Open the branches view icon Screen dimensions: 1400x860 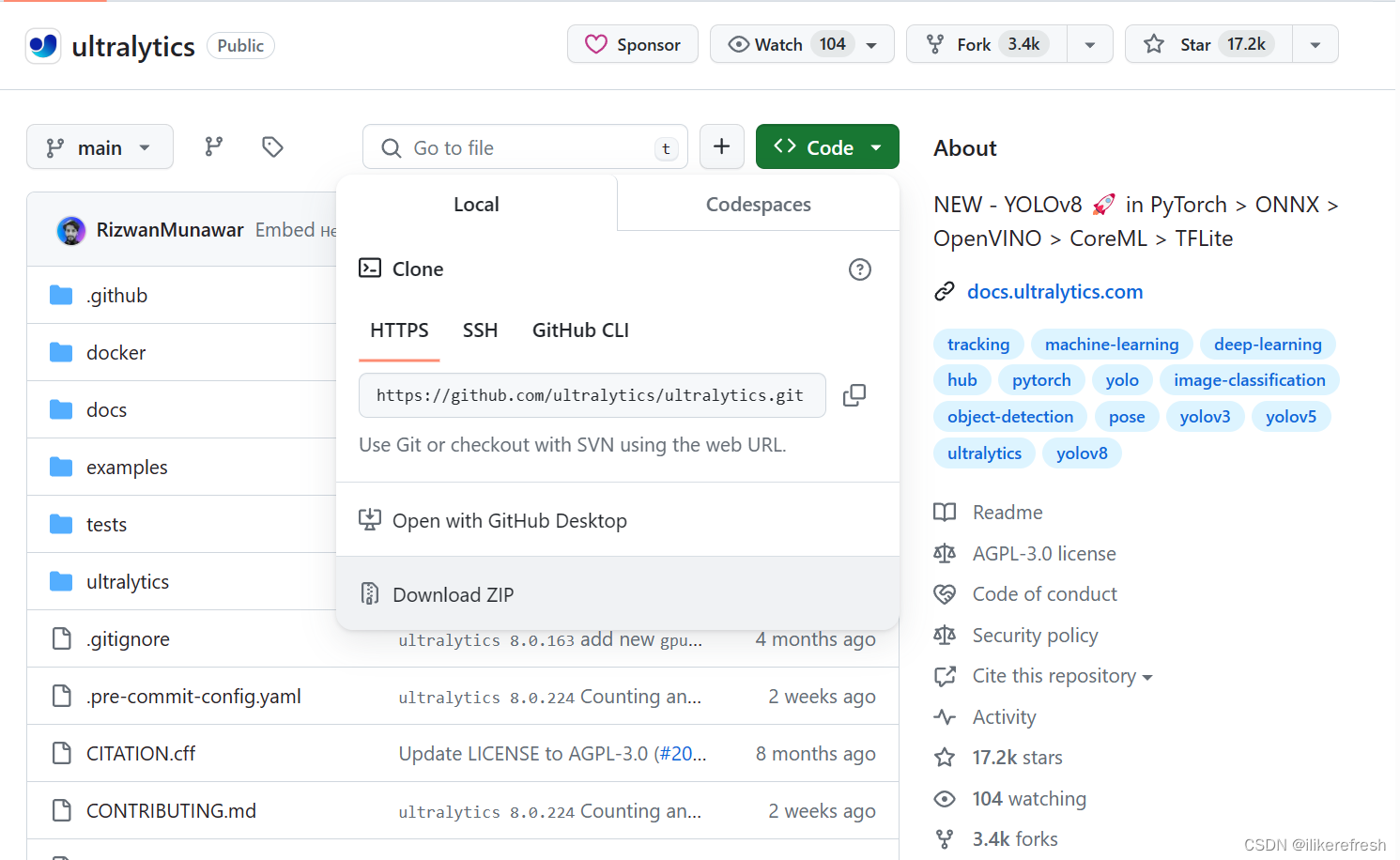214,146
